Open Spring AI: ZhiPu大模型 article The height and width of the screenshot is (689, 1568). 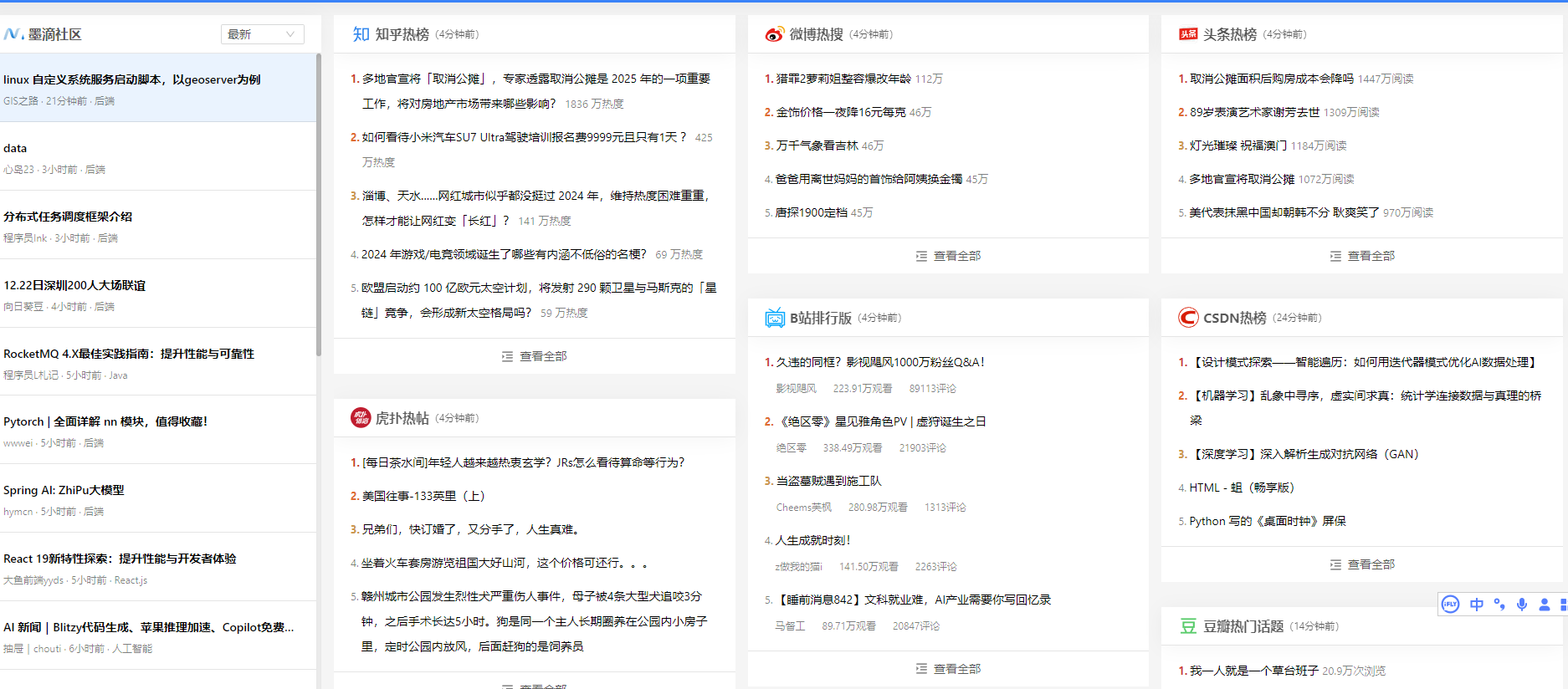click(64, 490)
